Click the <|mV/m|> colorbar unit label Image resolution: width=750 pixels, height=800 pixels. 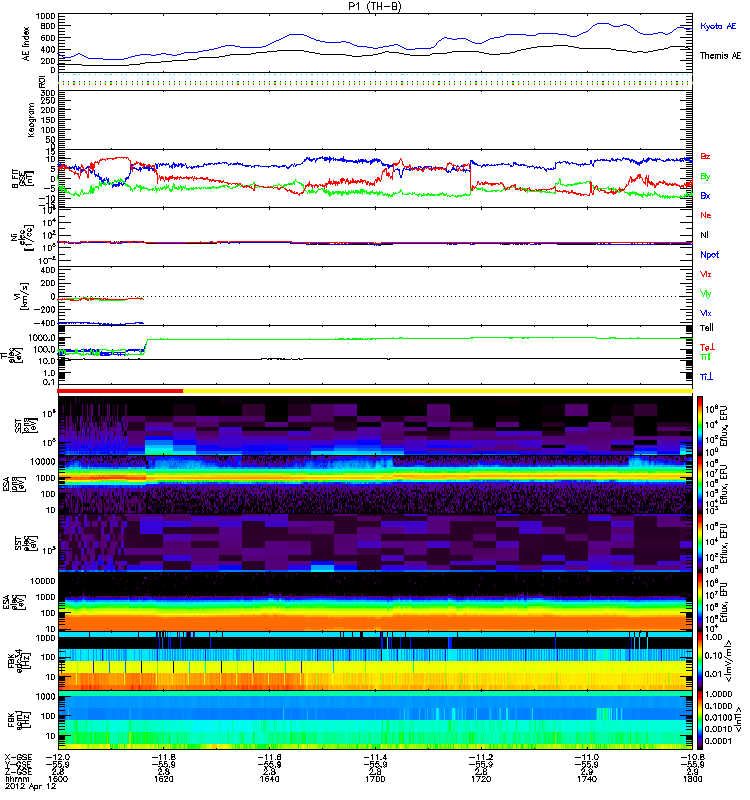point(730,661)
